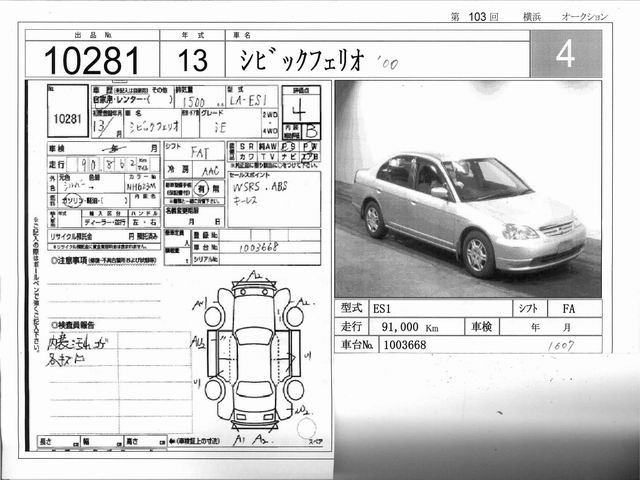Click the handwritten キーレス note
The width and height of the screenshot is (640, 480).
click(x=245, y=200)
